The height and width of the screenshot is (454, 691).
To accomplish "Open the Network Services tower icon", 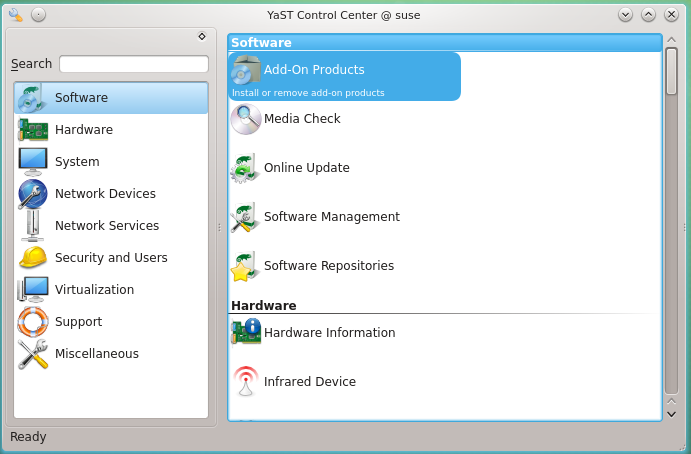I will tap(33, 226).
